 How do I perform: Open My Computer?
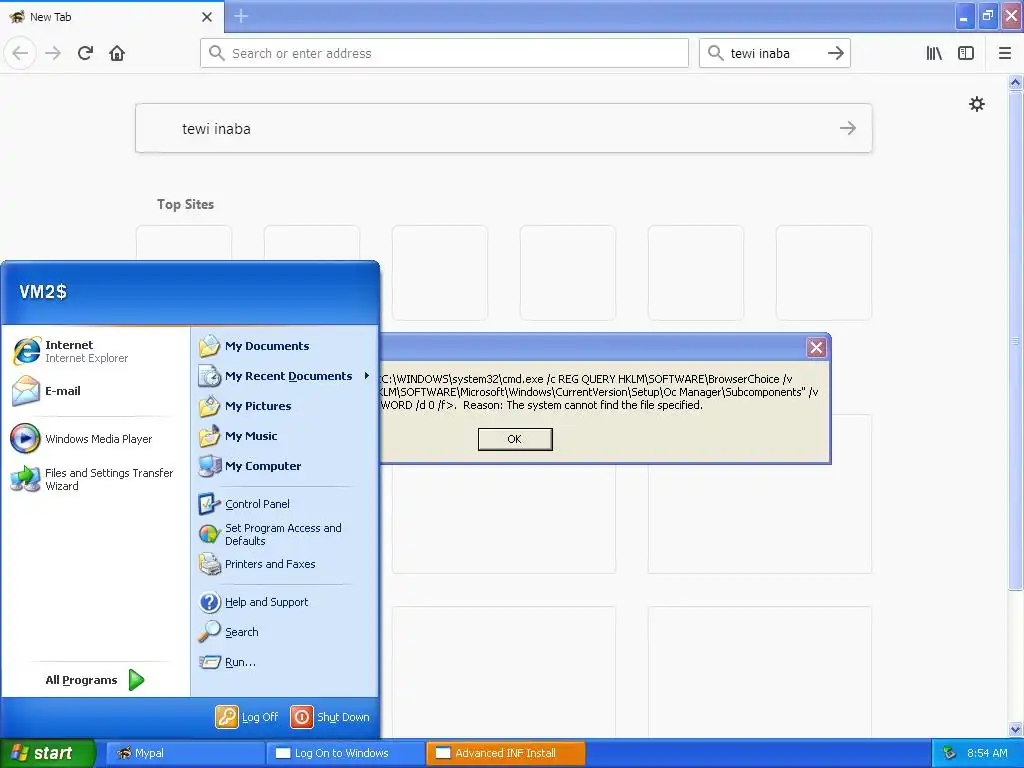pos(285,466)
